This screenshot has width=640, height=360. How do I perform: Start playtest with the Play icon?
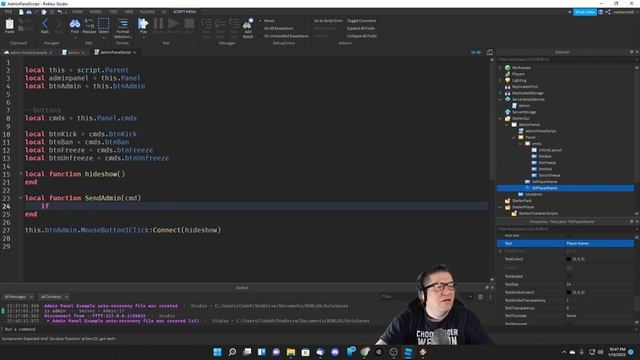(x=143, y=25)
